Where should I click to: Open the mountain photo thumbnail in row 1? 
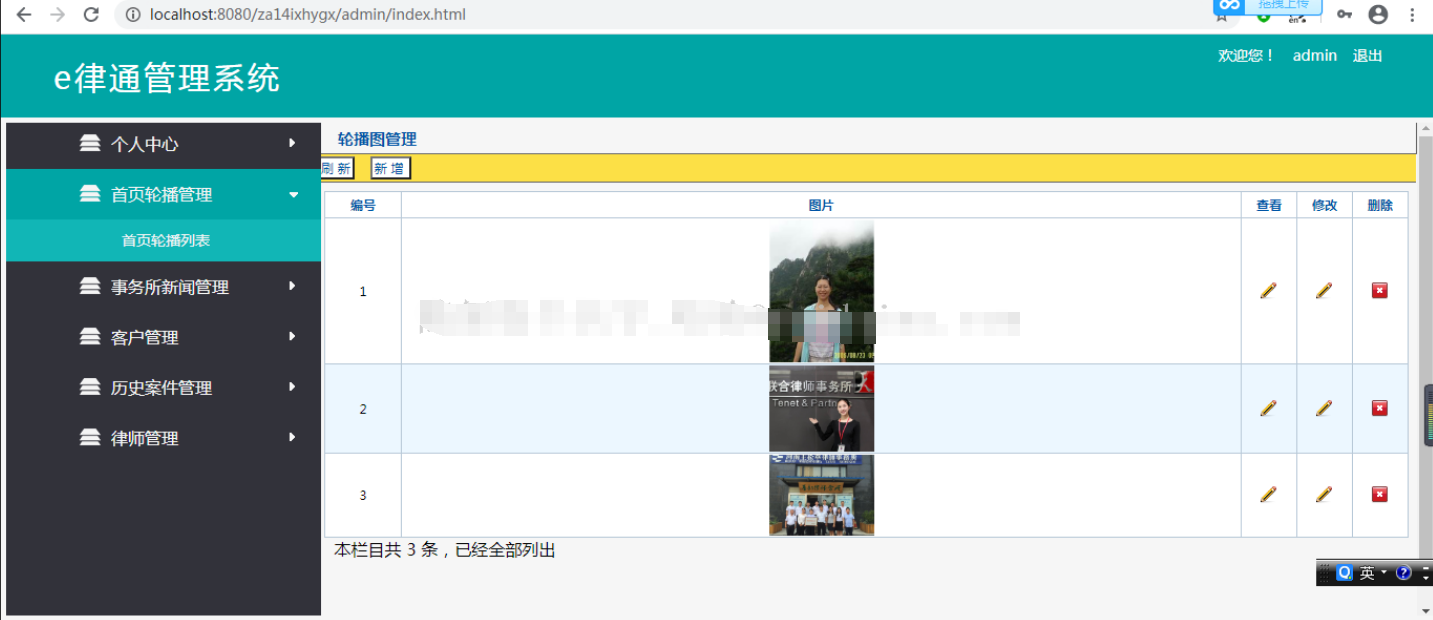pyautogui.click(x=822, y=291)
